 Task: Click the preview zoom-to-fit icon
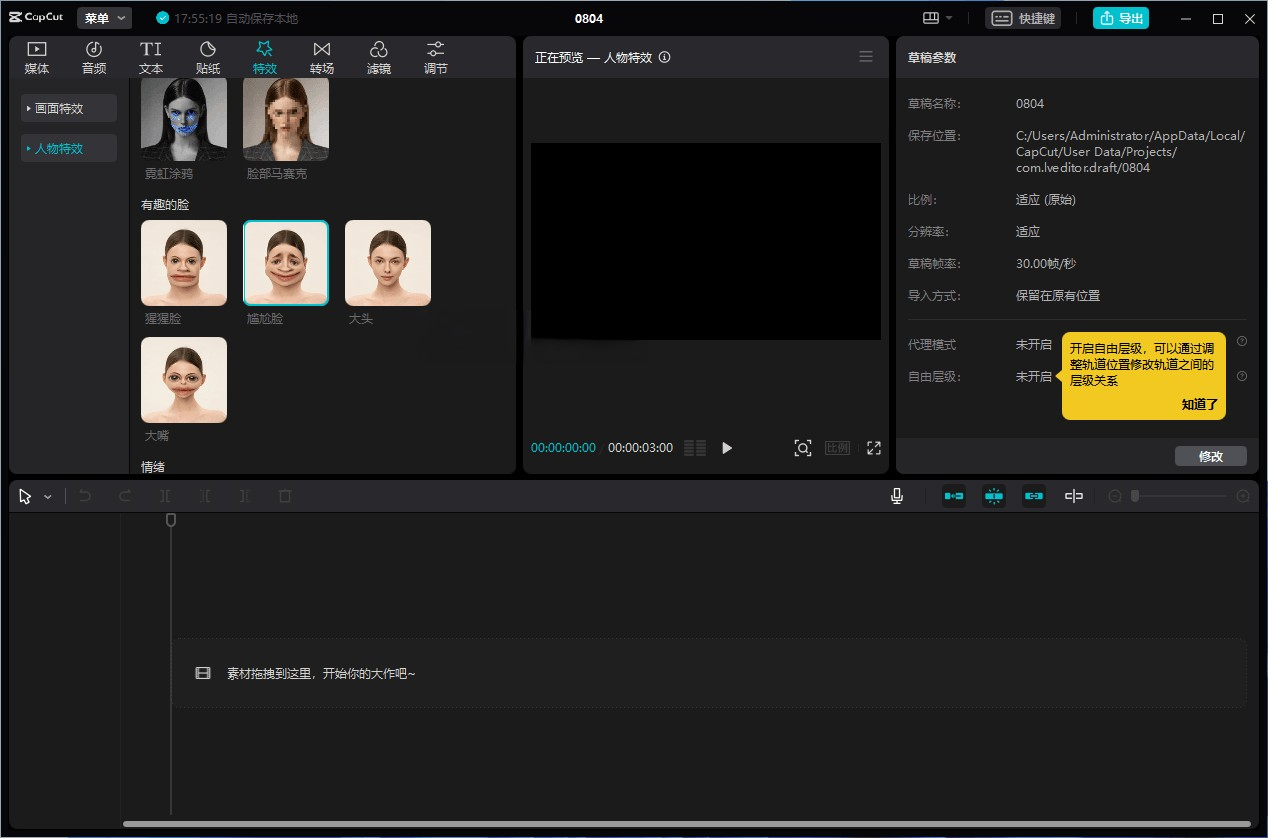click(803, 448)
